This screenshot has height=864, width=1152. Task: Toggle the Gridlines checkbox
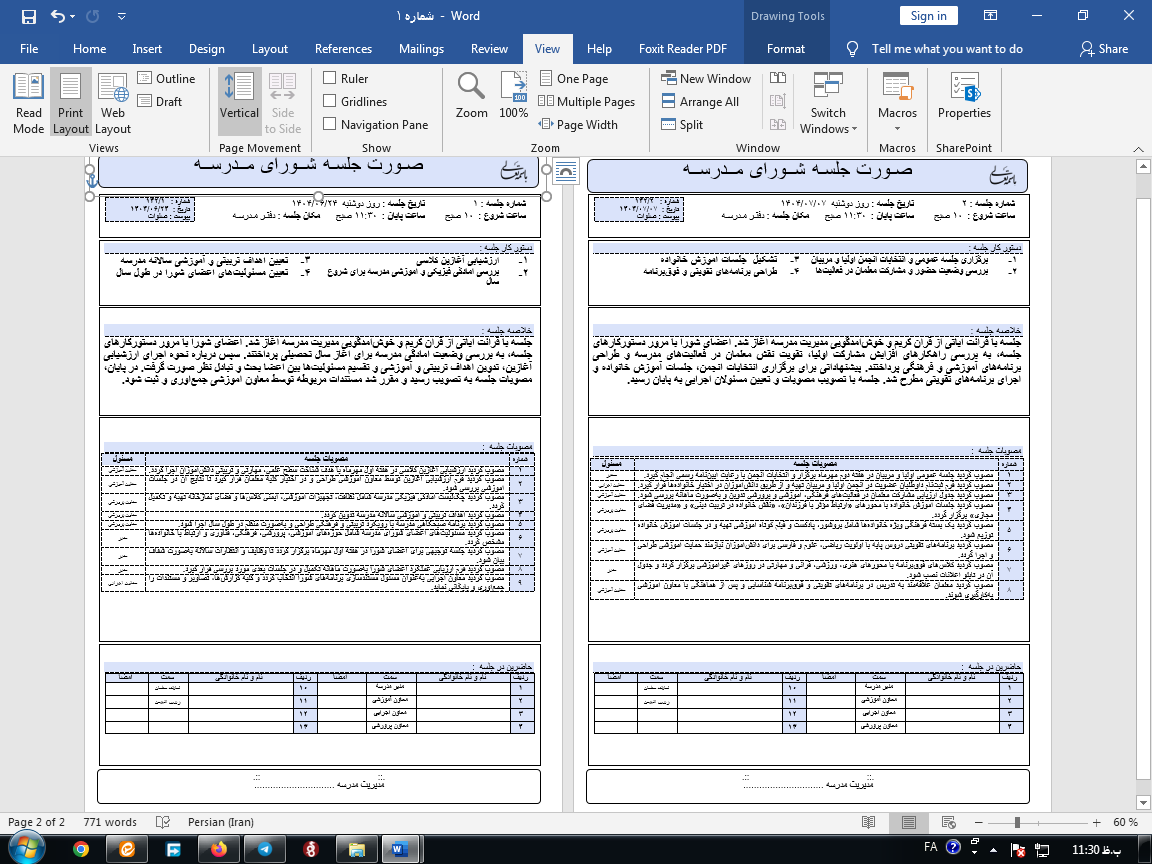tap(330, 101)
